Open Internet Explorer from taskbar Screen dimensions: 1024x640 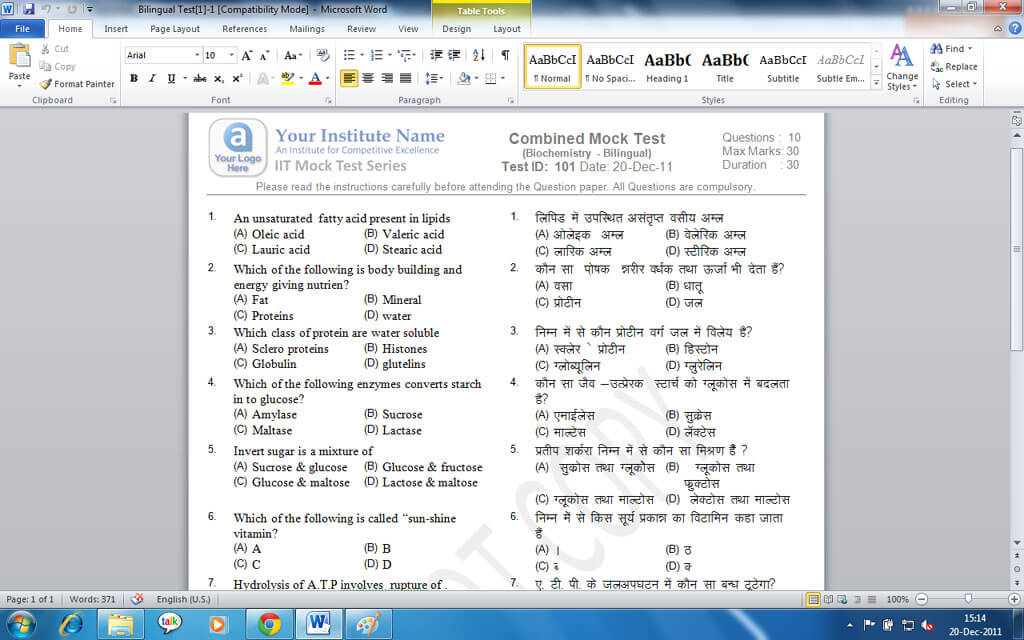pyautogui.click(x=71, y=624)
